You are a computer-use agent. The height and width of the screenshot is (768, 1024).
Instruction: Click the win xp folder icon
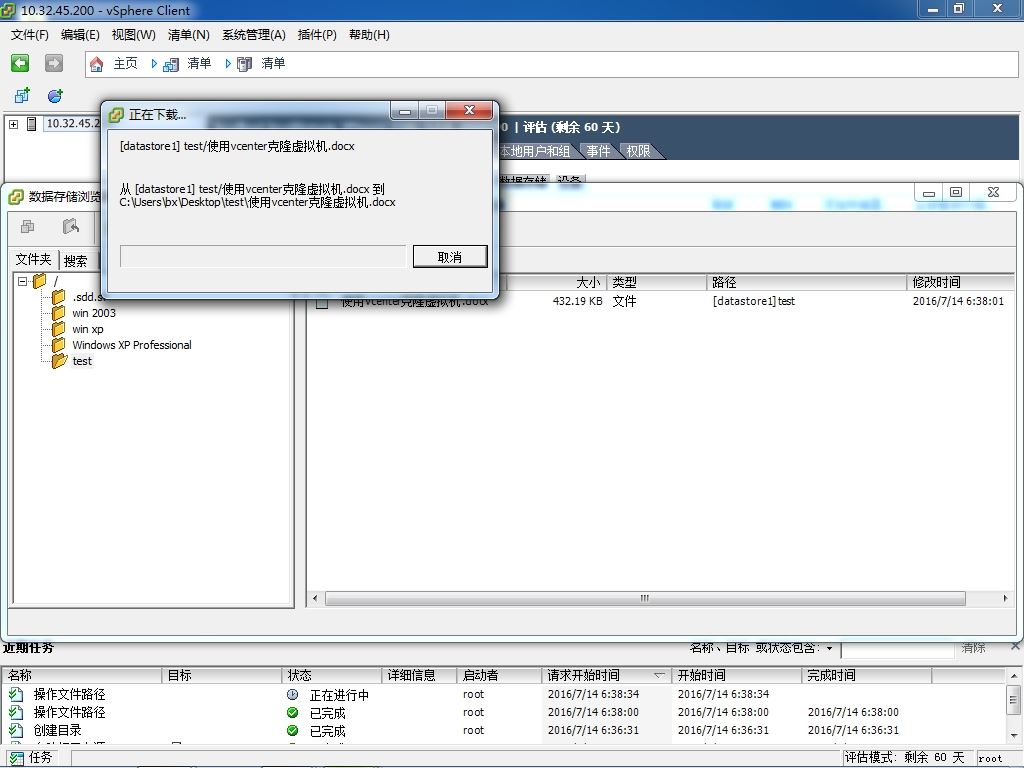(x=59, y=328)
